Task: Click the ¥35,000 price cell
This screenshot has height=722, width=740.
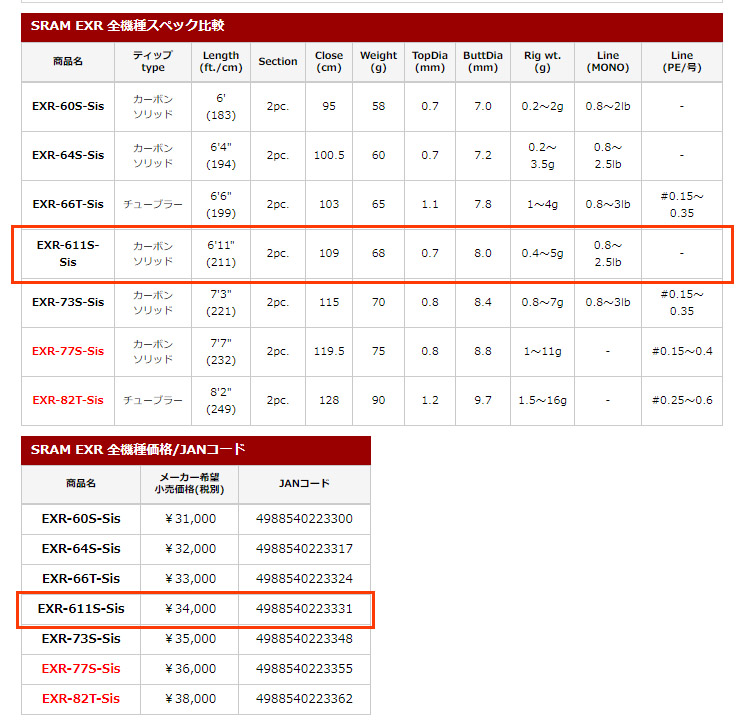Action: (x=189, y=638)
